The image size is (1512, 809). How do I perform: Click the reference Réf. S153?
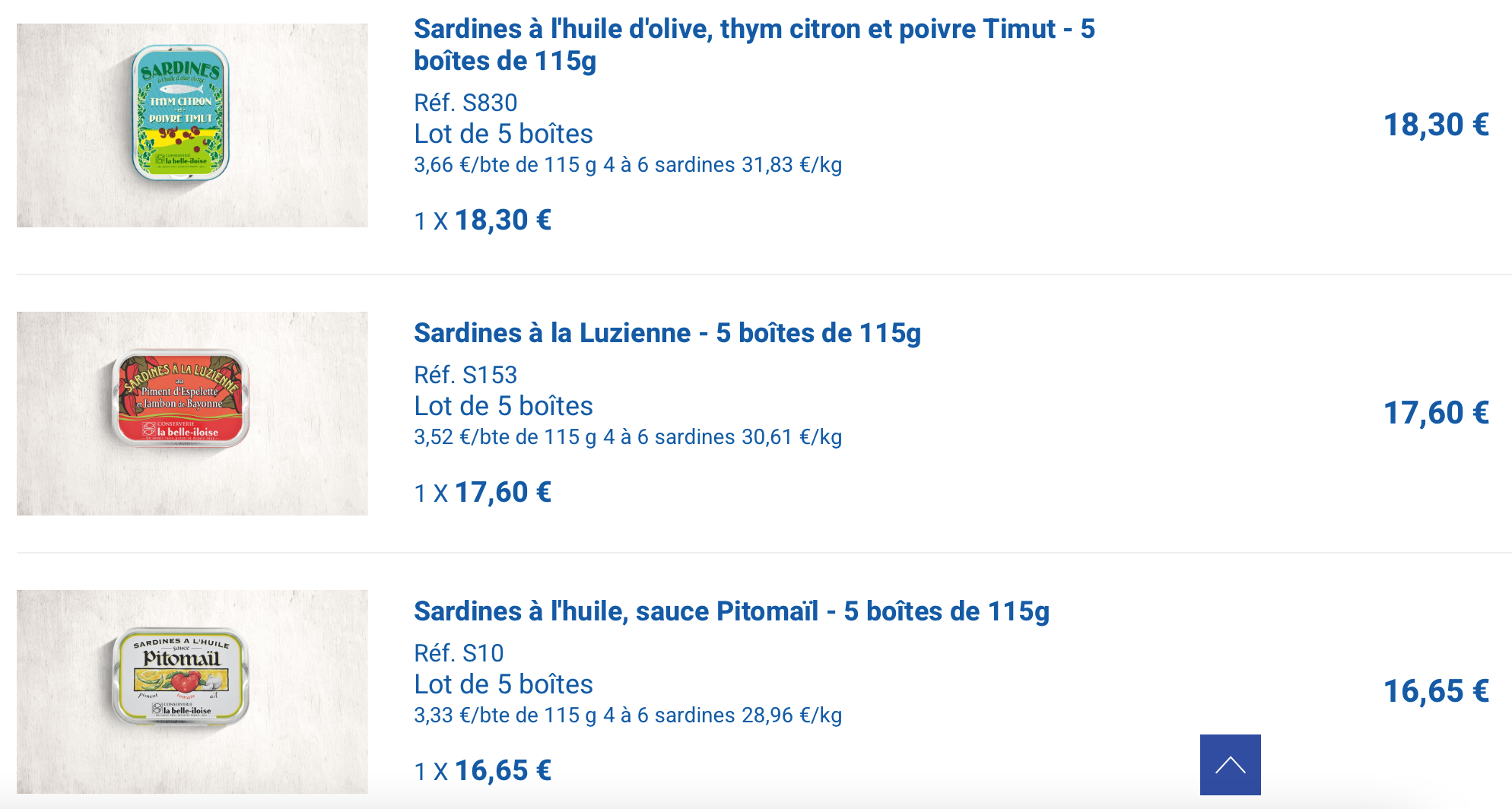point(465,375)
